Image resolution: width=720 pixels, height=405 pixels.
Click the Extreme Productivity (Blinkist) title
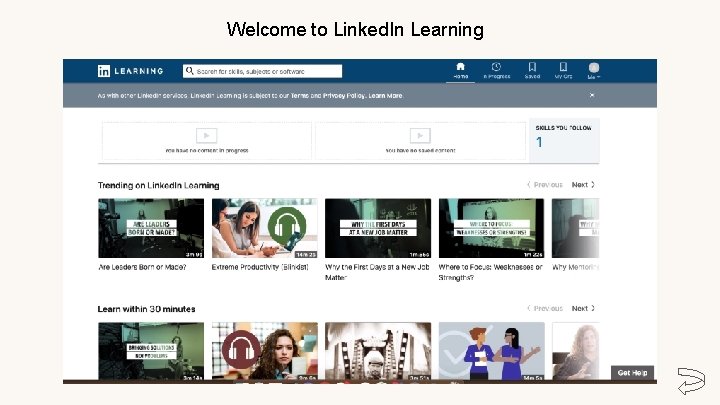[x=260, y=267]
